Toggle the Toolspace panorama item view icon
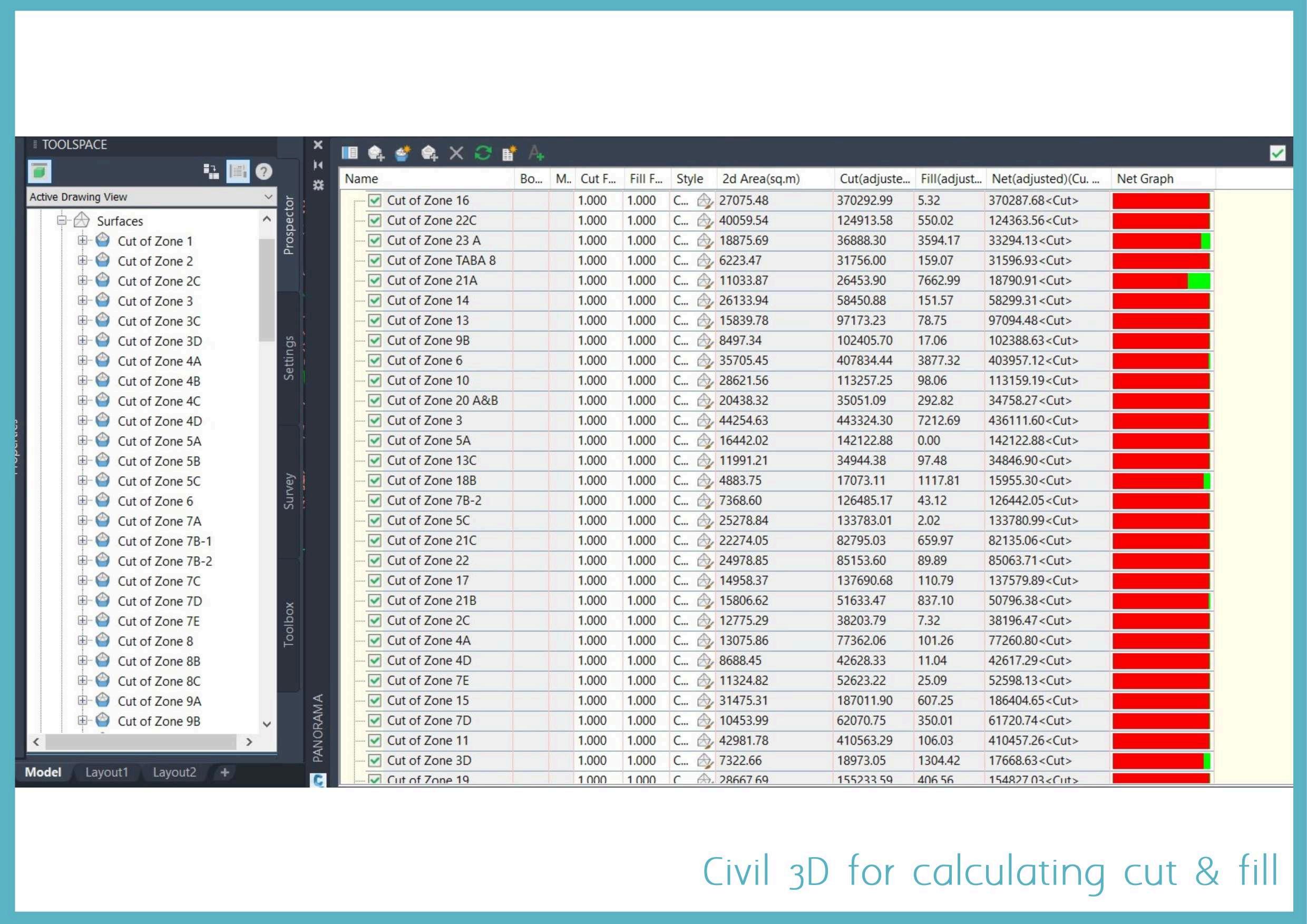Image resolution: width=1307 pixels, height=924 pixels. pos(237,171)
